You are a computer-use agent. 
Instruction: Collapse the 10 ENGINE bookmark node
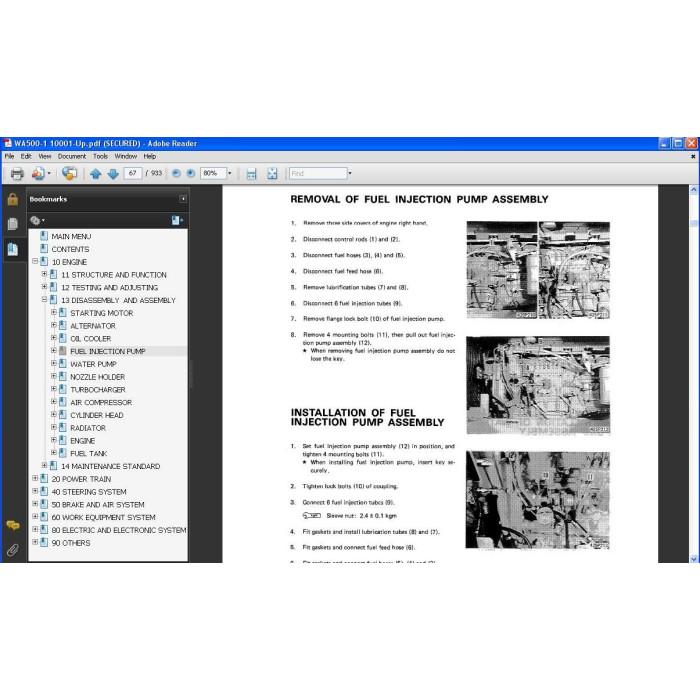(x=35, y=261)
